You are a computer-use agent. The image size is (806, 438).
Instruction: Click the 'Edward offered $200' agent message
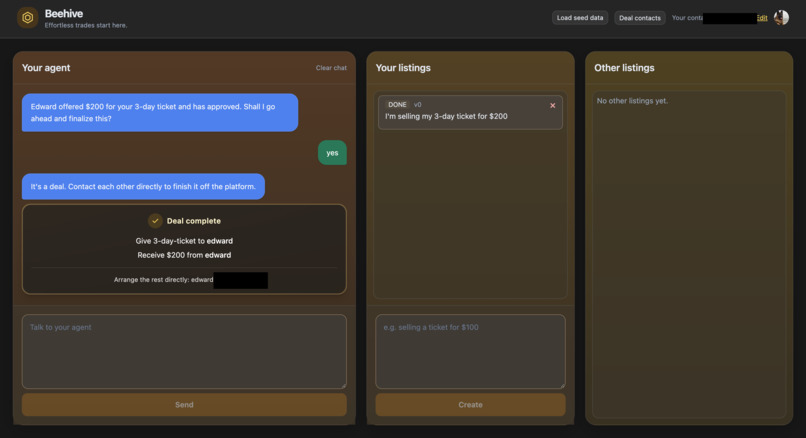click(160, 113)
